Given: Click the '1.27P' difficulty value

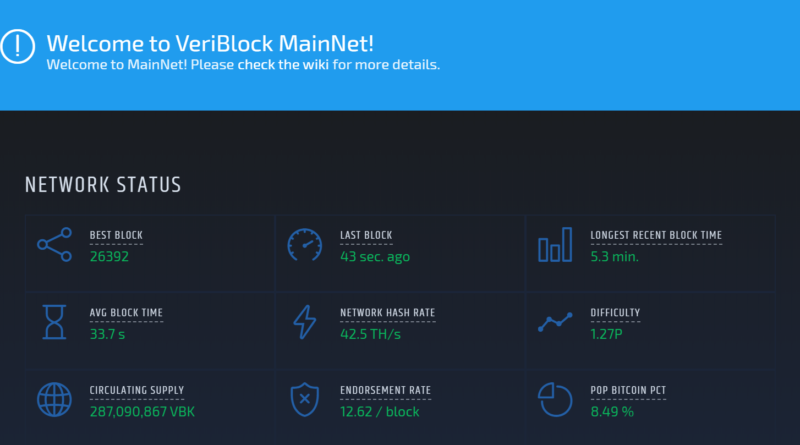Looking at the screenshot, I should click(x=607, y=334).
